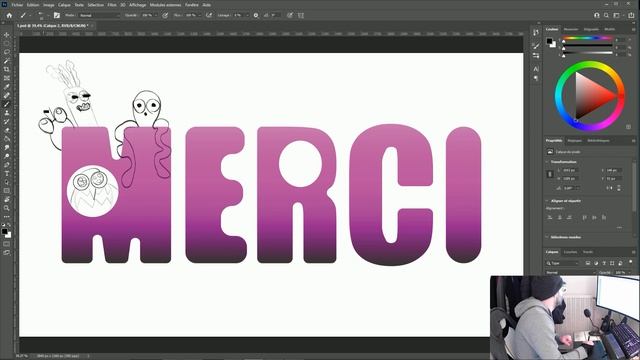Open the Edit Toolbar three-dots button
640x360 pixels.
coord(7,217)
